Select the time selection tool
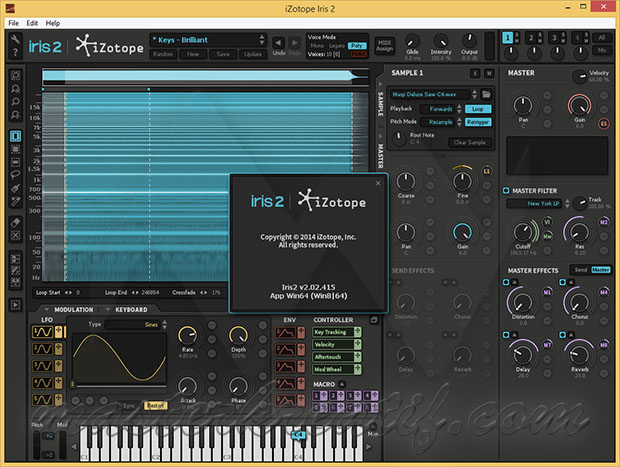Screen dimensions: 620x467 coord(16,136)
